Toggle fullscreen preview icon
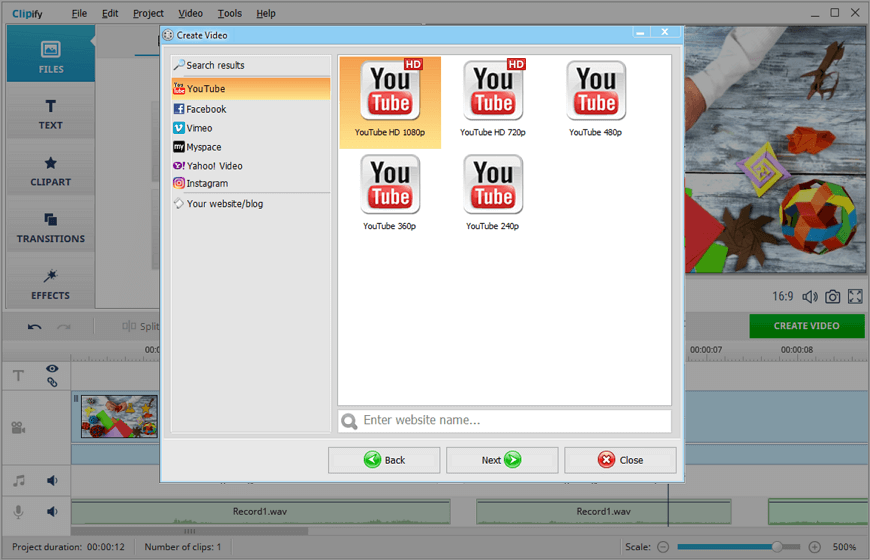 pos(855,297)
